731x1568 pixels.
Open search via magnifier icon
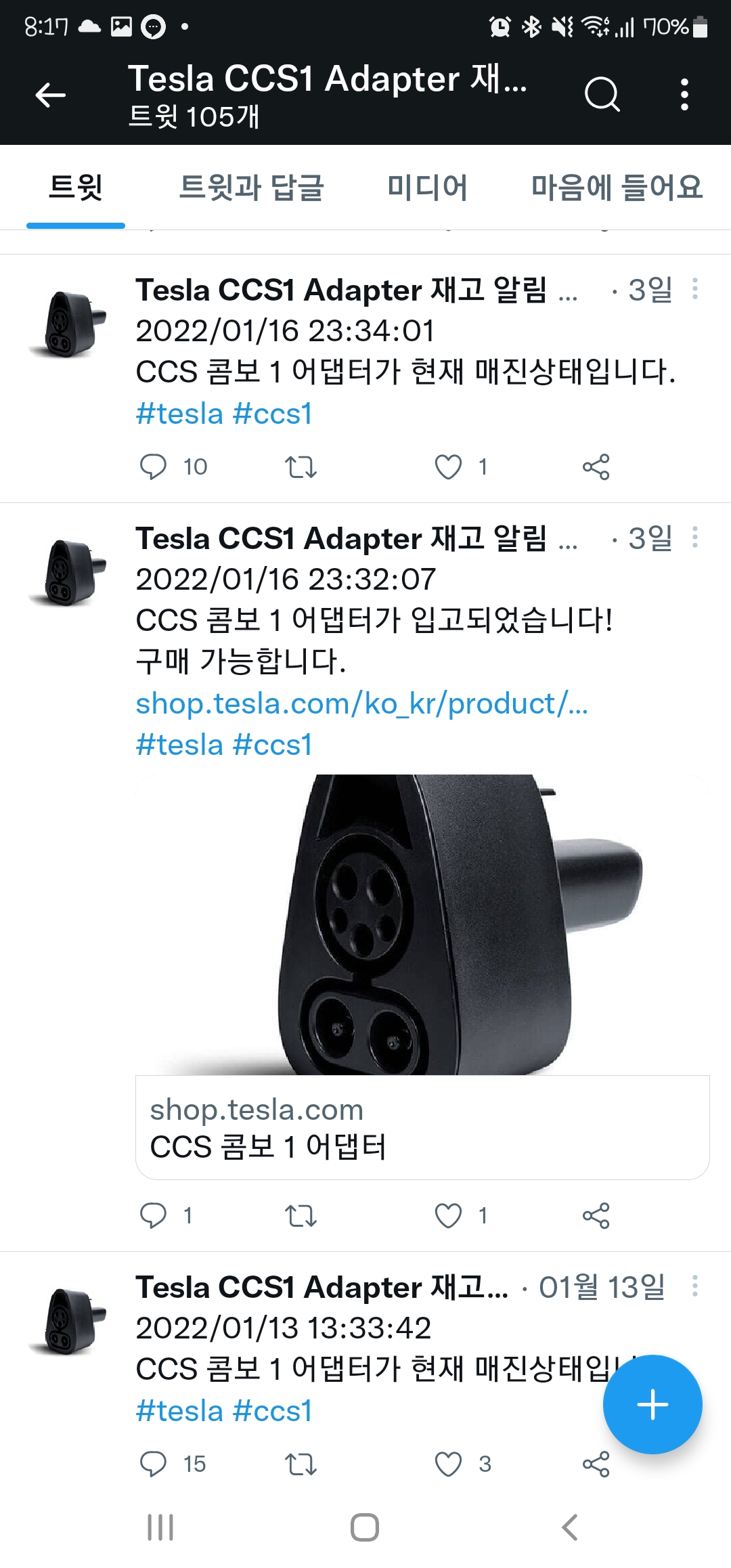click(602, 94)
